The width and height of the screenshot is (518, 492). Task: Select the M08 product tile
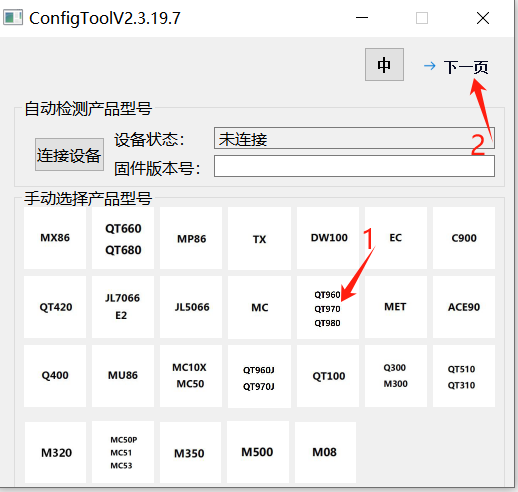325,452
